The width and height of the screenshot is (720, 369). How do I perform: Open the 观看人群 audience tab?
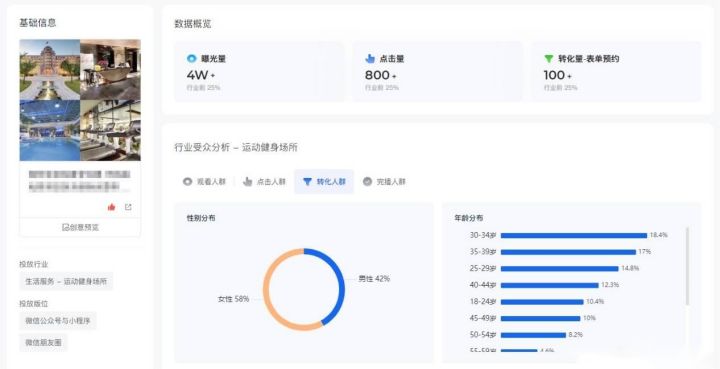[x=204, y=182]
